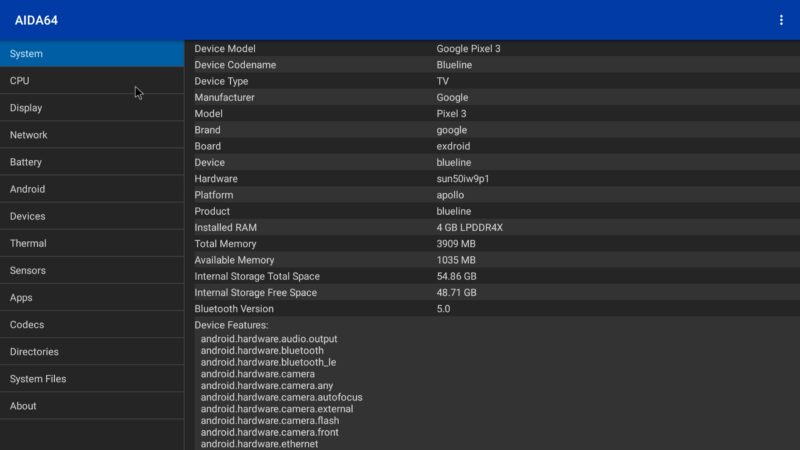Click the capitalized Blueline codename value

[454, 65]
